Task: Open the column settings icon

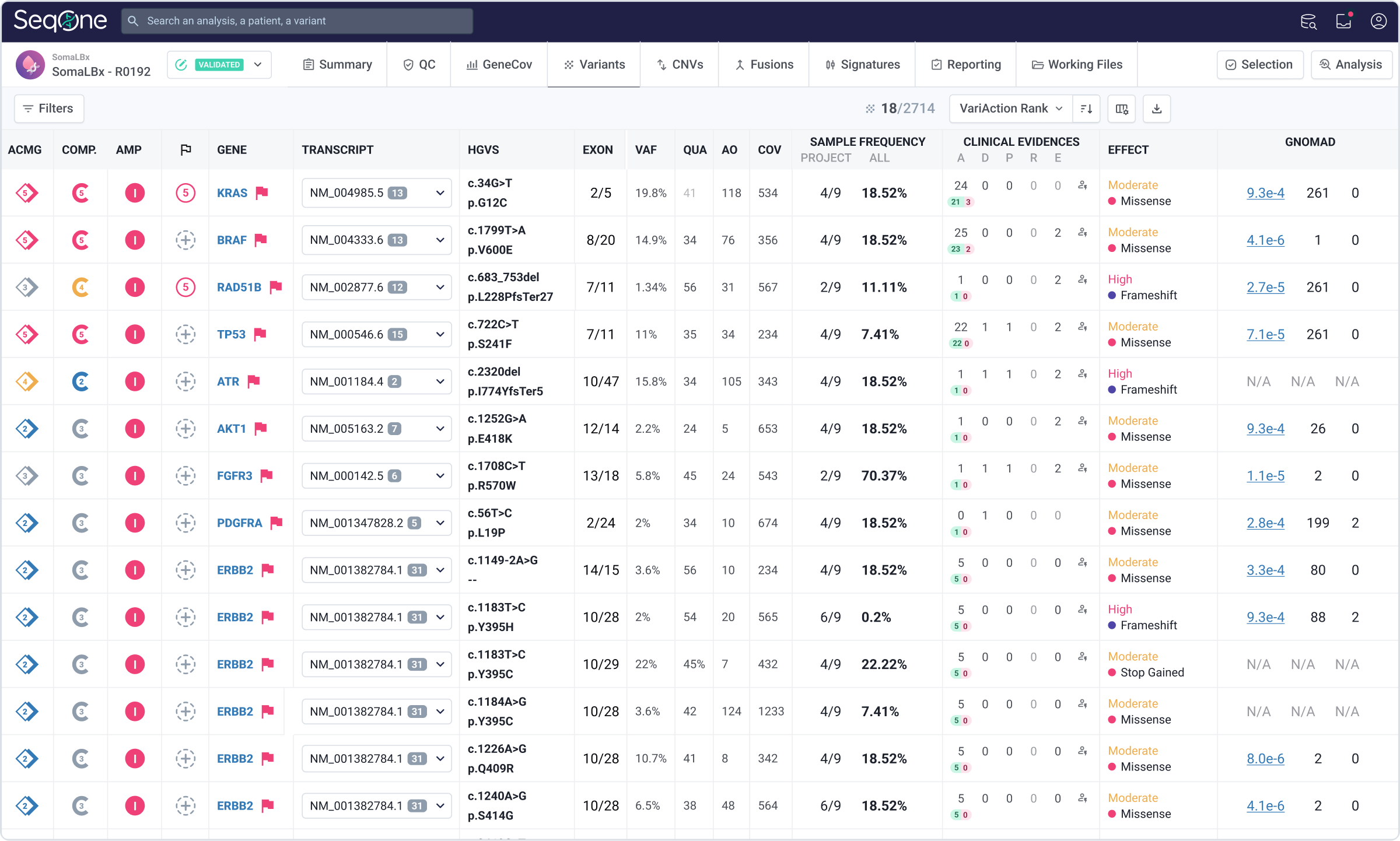Action: point(1121,109)
